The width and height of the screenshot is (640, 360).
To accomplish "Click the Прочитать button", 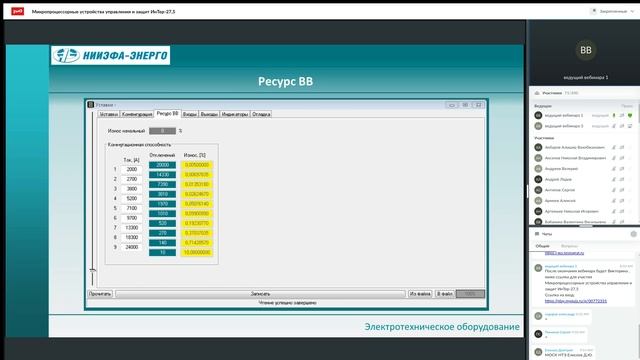I will 100,294.
